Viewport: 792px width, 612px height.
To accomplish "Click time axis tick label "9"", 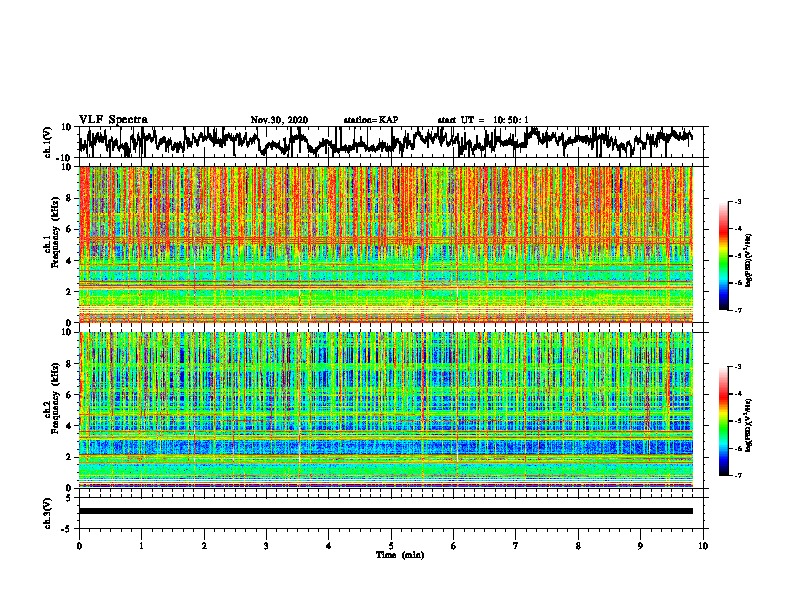I will coord(640,546).
